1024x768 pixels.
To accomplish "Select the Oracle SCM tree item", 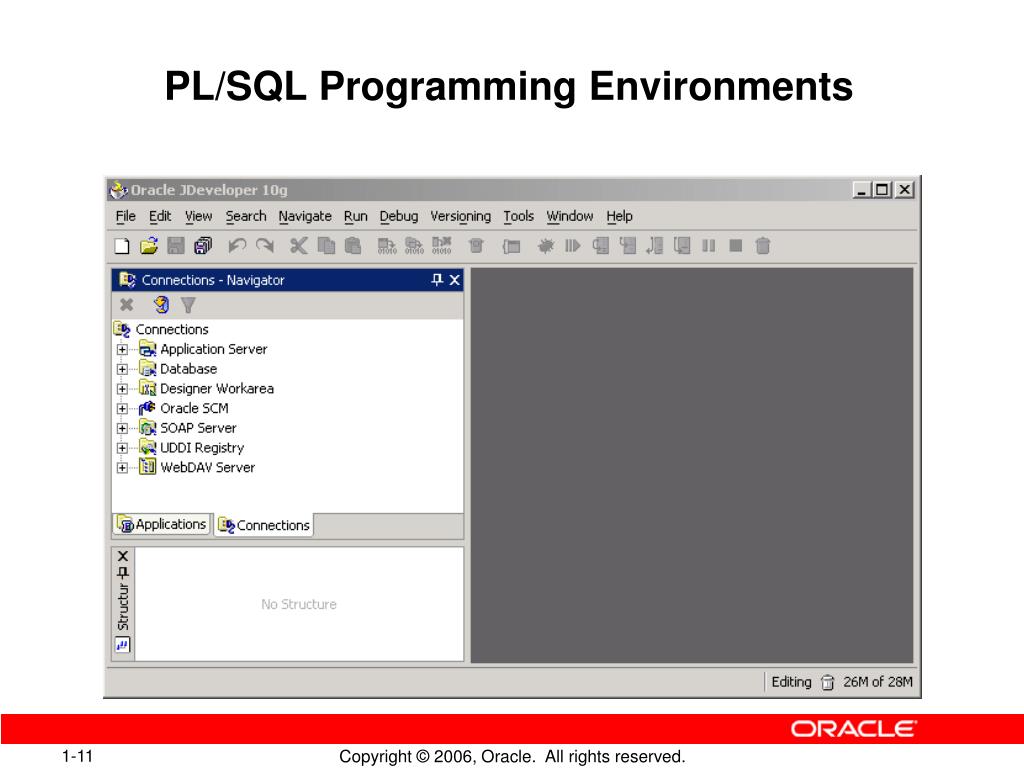I will (194, 409).
